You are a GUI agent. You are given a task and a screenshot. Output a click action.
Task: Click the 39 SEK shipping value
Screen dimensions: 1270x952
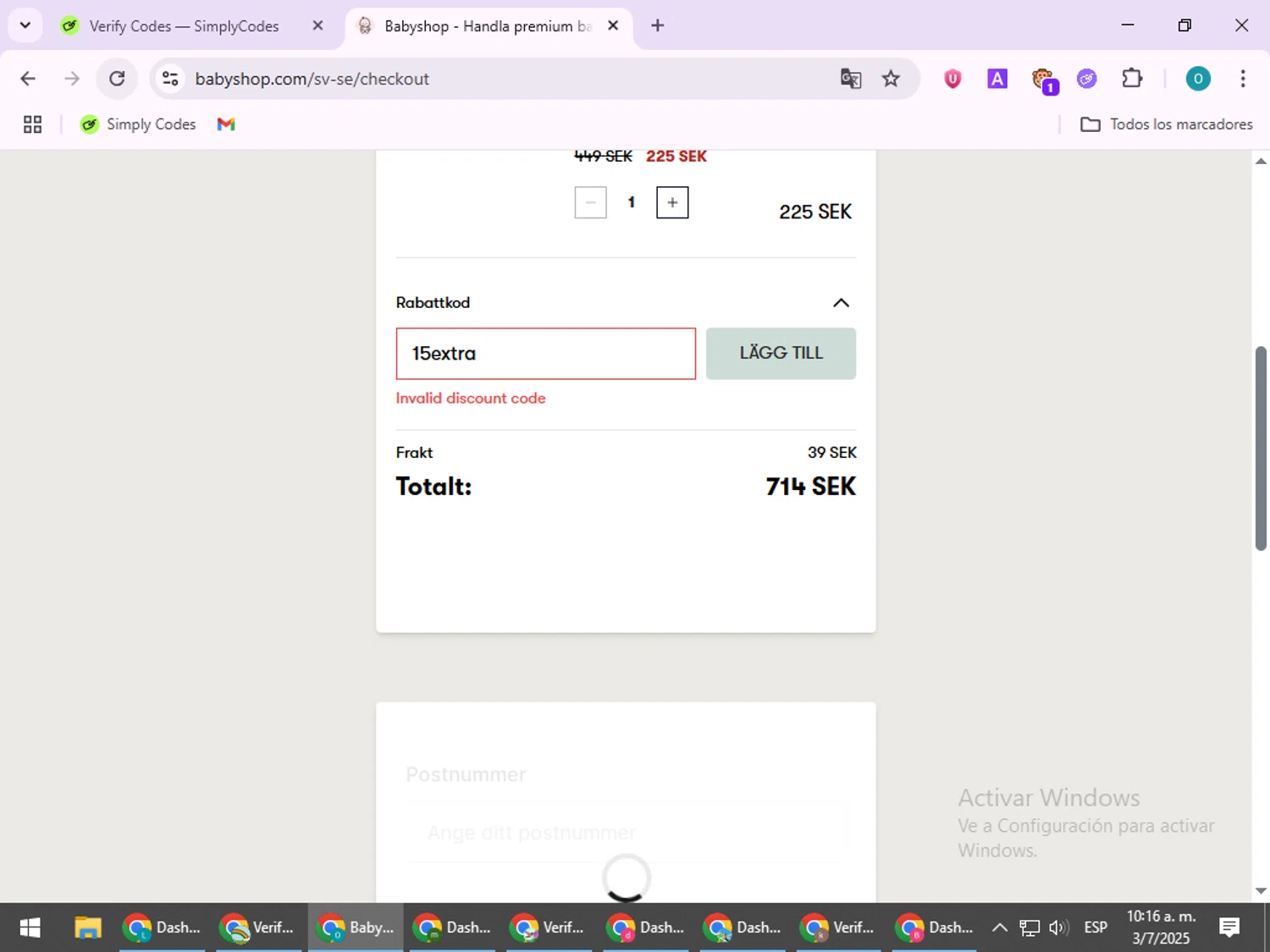(832, 453)
